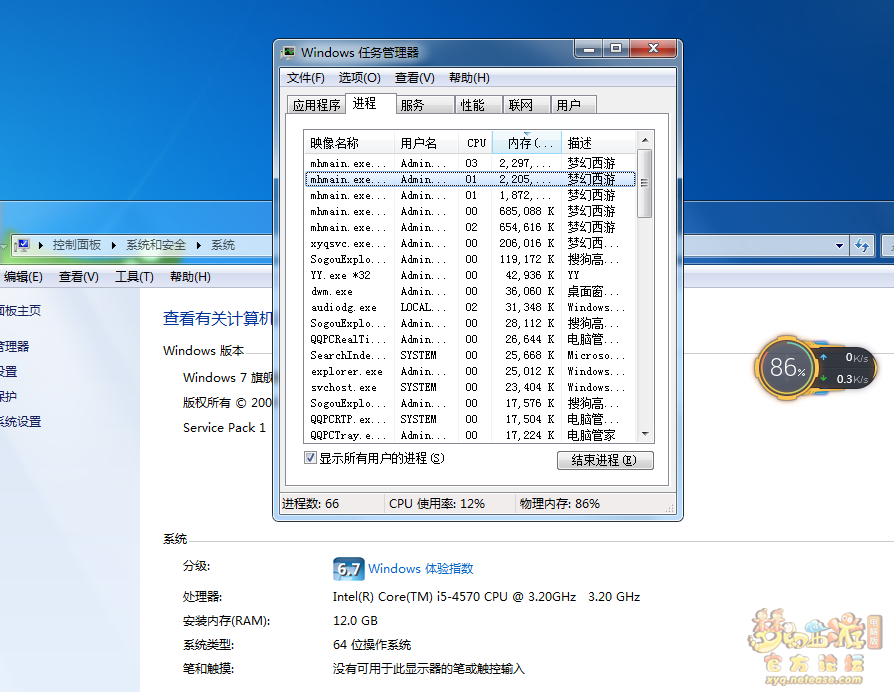Click the Task Manager title bar icon

click(288, 52)
